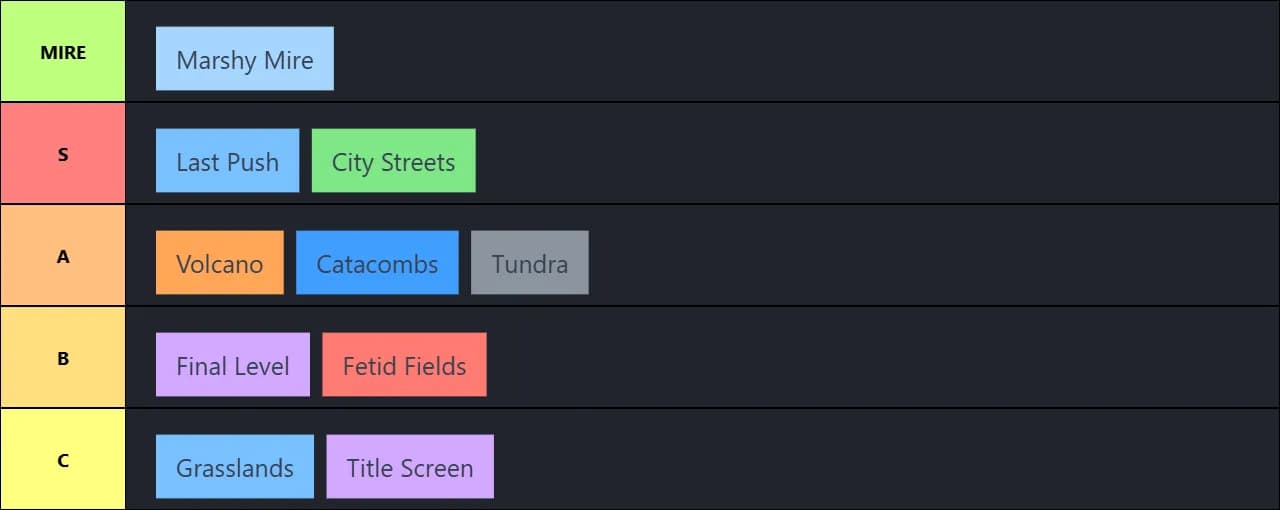Select the Title Screen tile
Screen dimensions: 1280x510
click(x=409, y=467)
